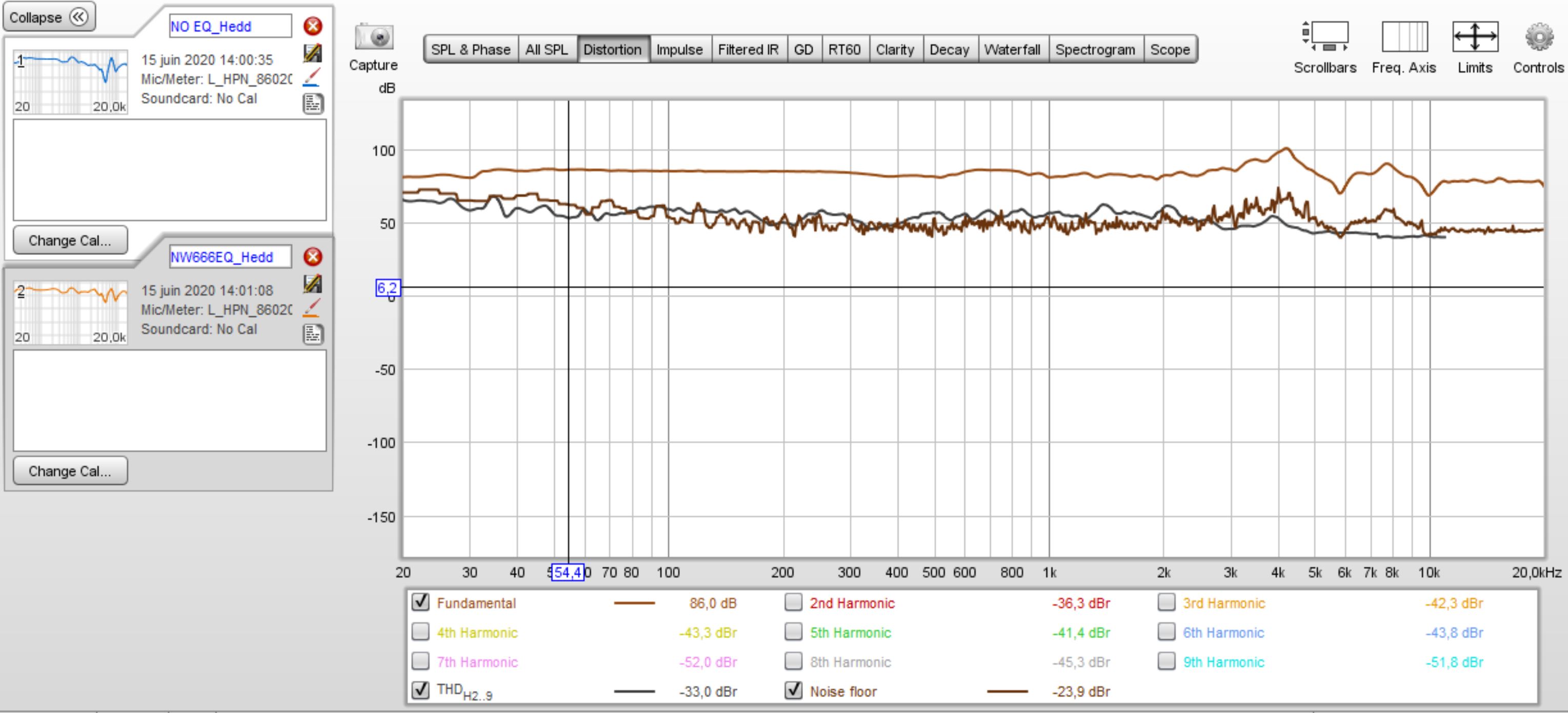Edit the NW666EQ_Hedd name field
Screen dimensions: 1568x713
pyautogui.click(x=230, y=257)
